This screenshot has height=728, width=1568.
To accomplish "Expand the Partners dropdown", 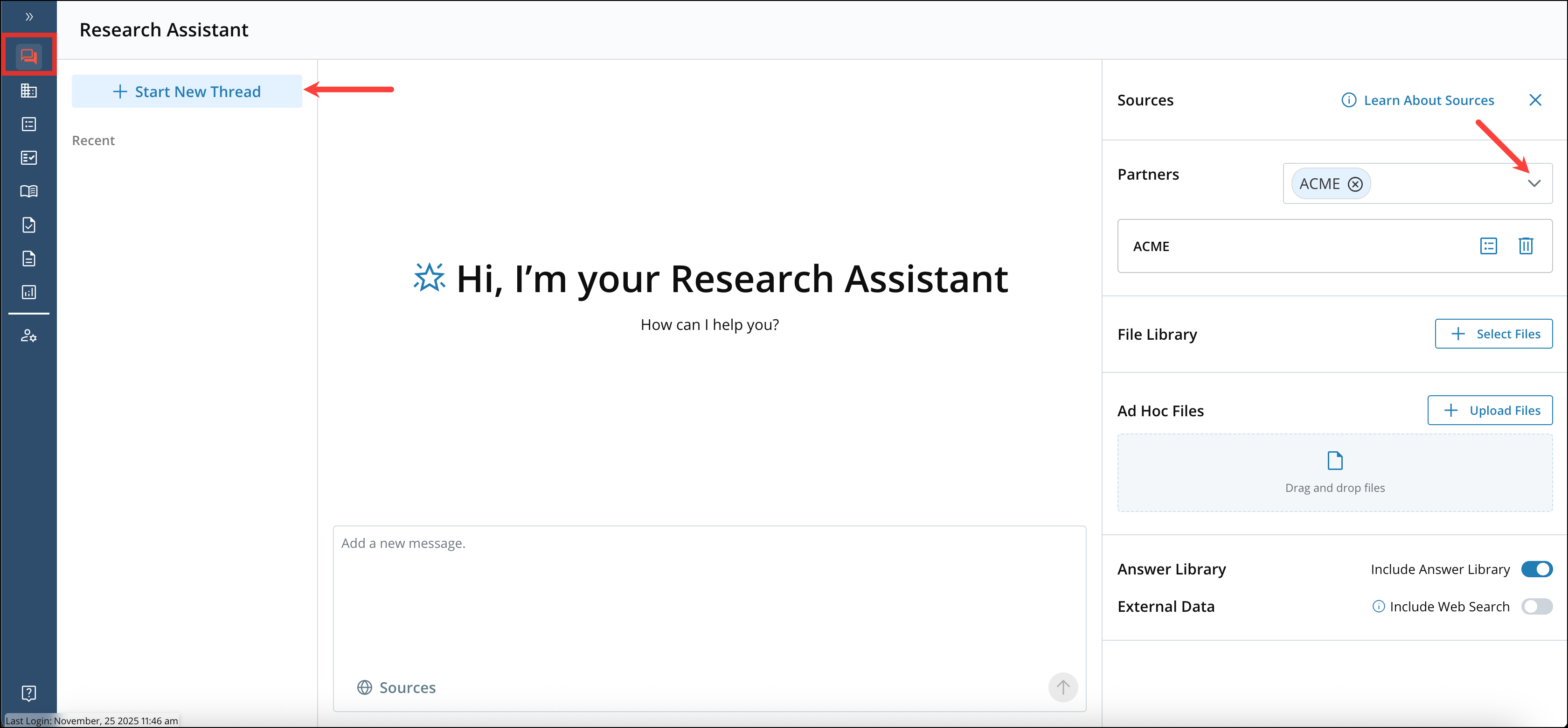I will click(1534, 183).
